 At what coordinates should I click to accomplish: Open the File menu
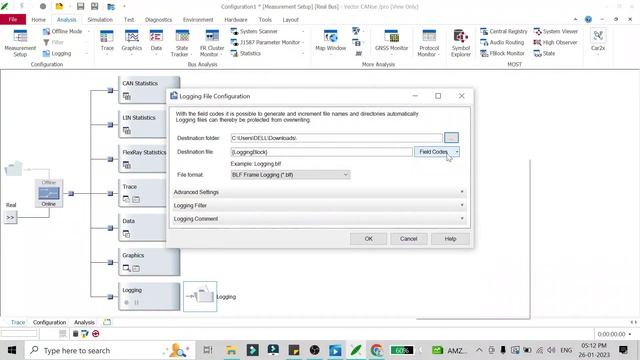pyautogui.click(x=13, y=19)
